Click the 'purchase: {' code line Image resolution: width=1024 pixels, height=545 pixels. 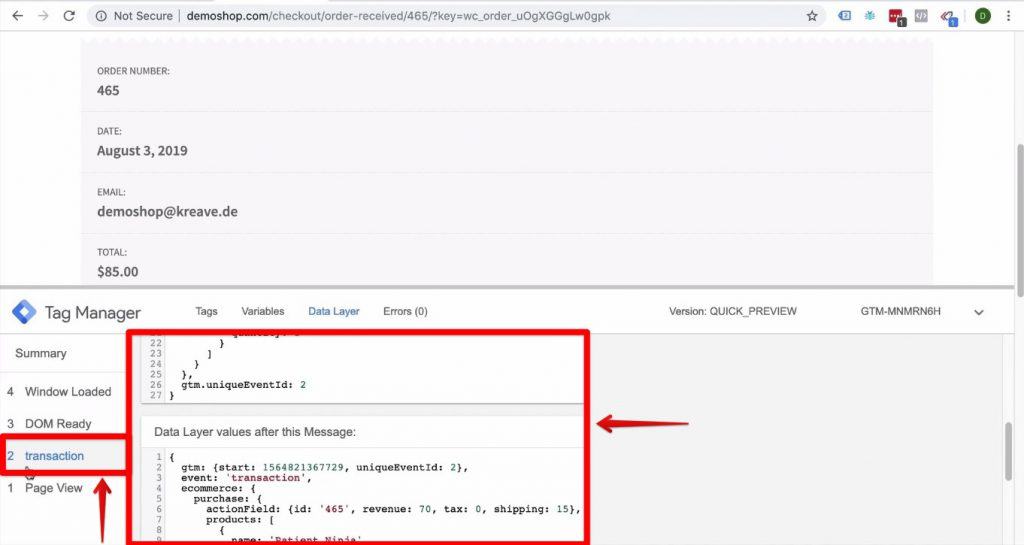point(226,499)
